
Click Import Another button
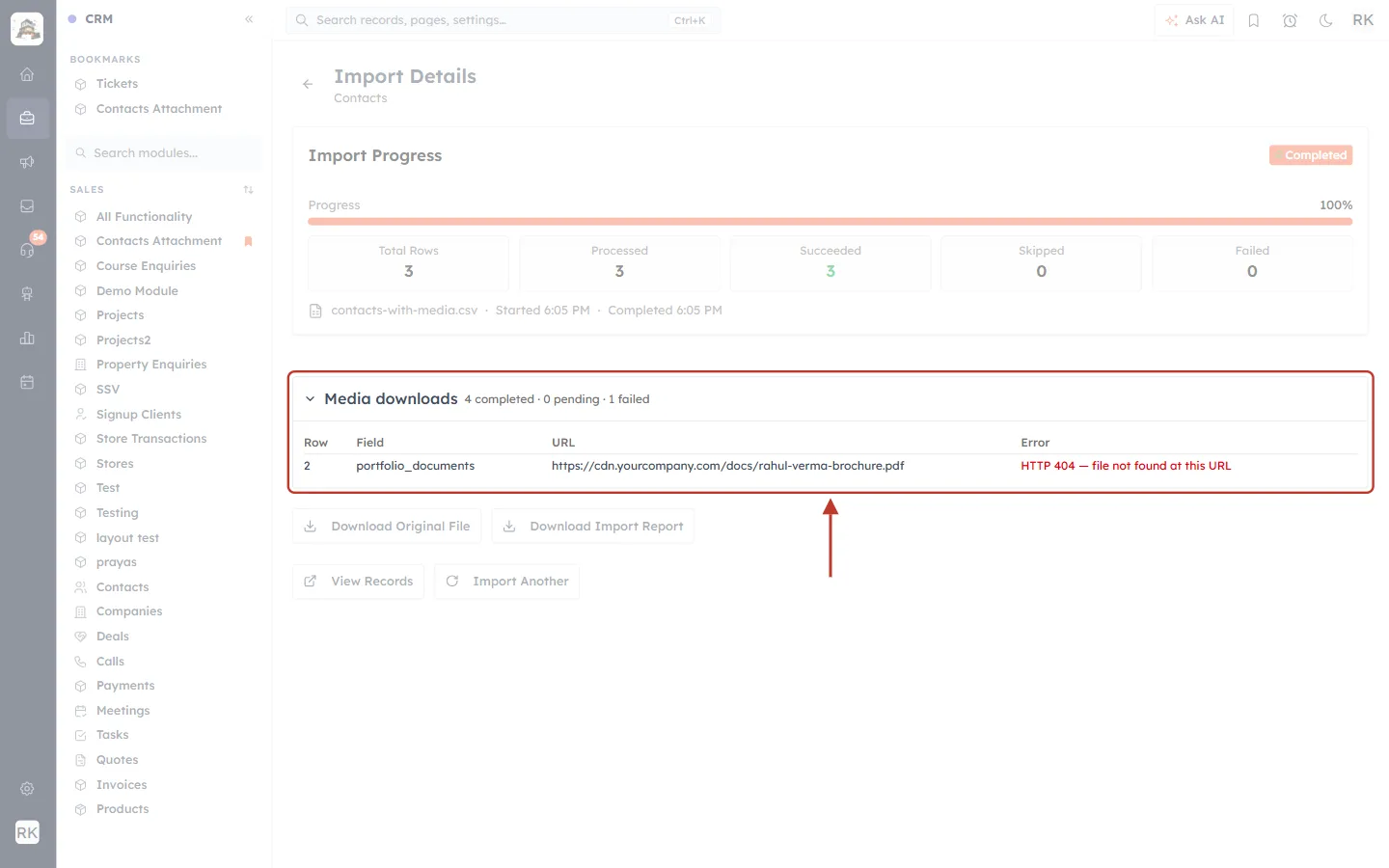[x=506, y=582]
